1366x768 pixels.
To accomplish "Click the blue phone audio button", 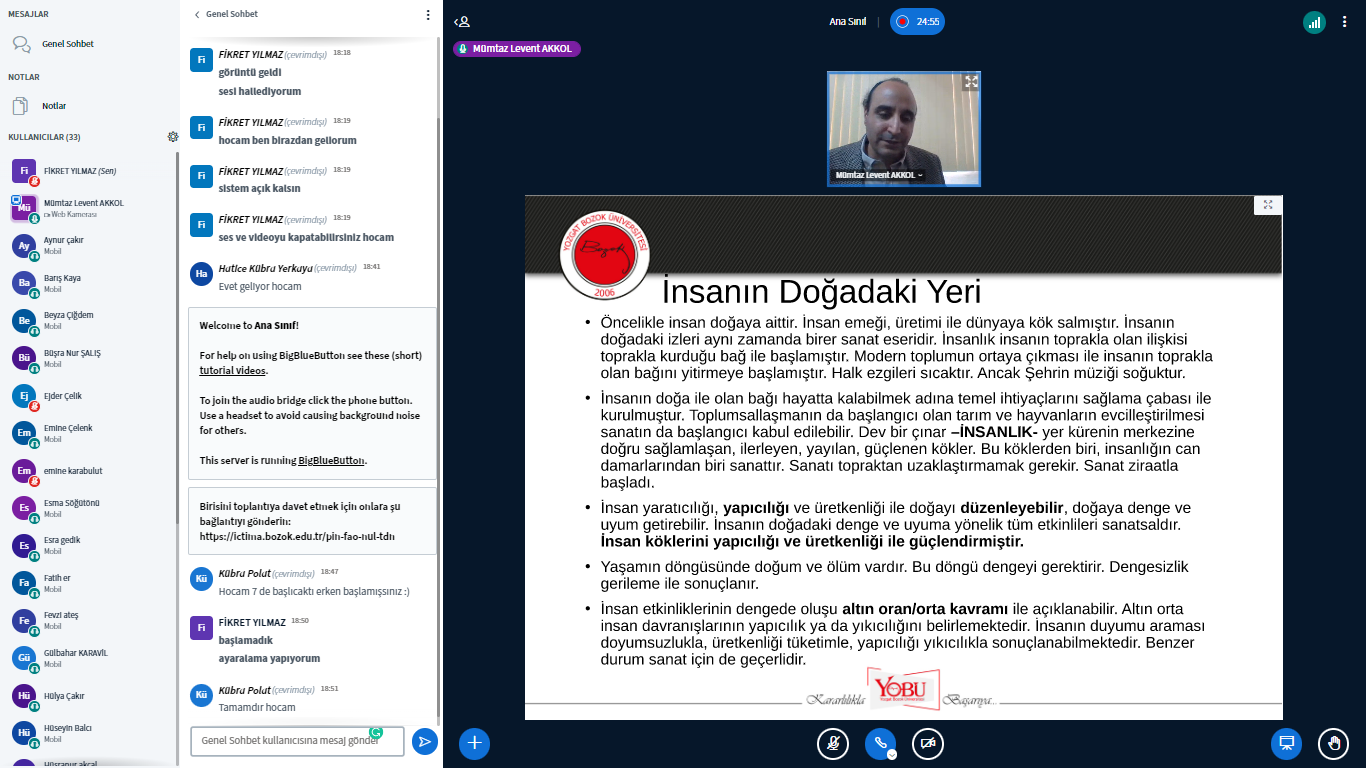I will (x=880, y=743).
